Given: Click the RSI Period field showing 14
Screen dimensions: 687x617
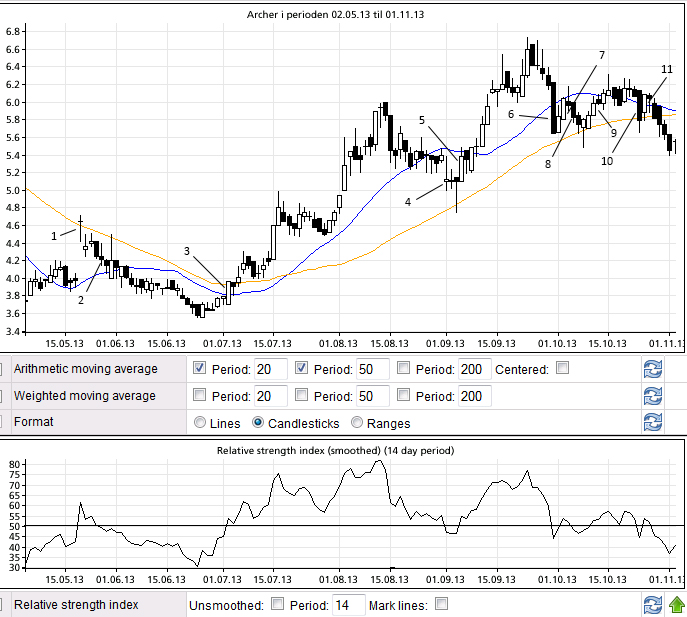Looking at the screenshot, I should (348, 605).
